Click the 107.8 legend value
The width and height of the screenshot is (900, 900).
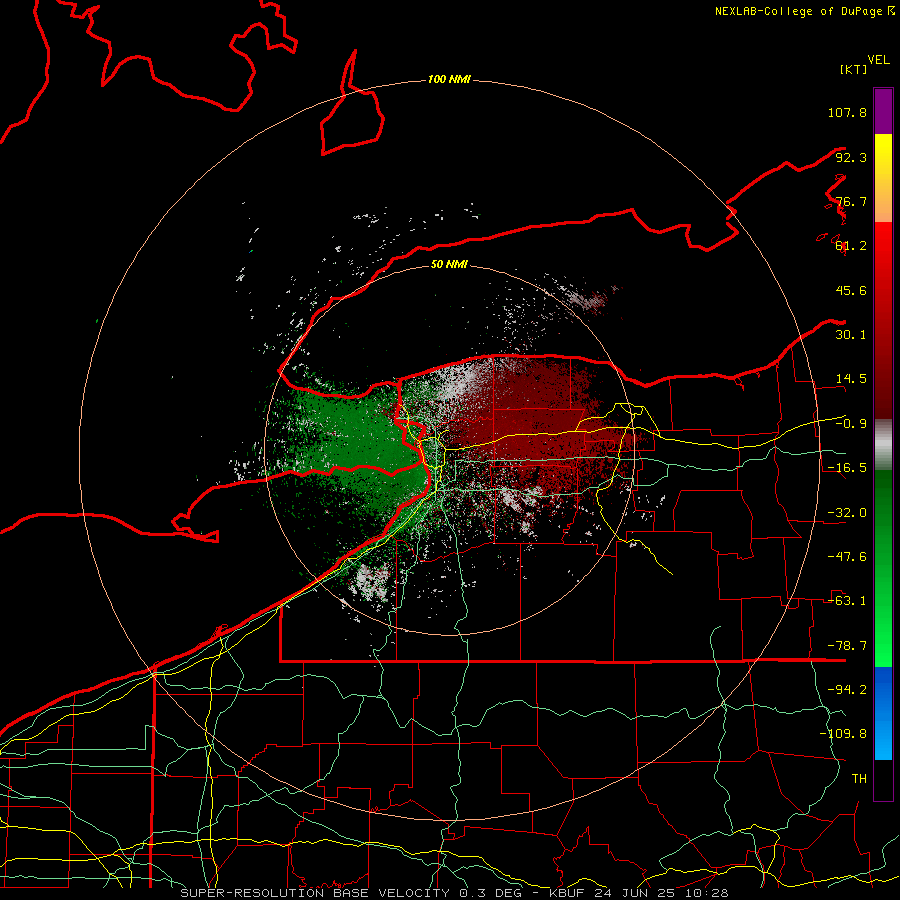[847, 112]
